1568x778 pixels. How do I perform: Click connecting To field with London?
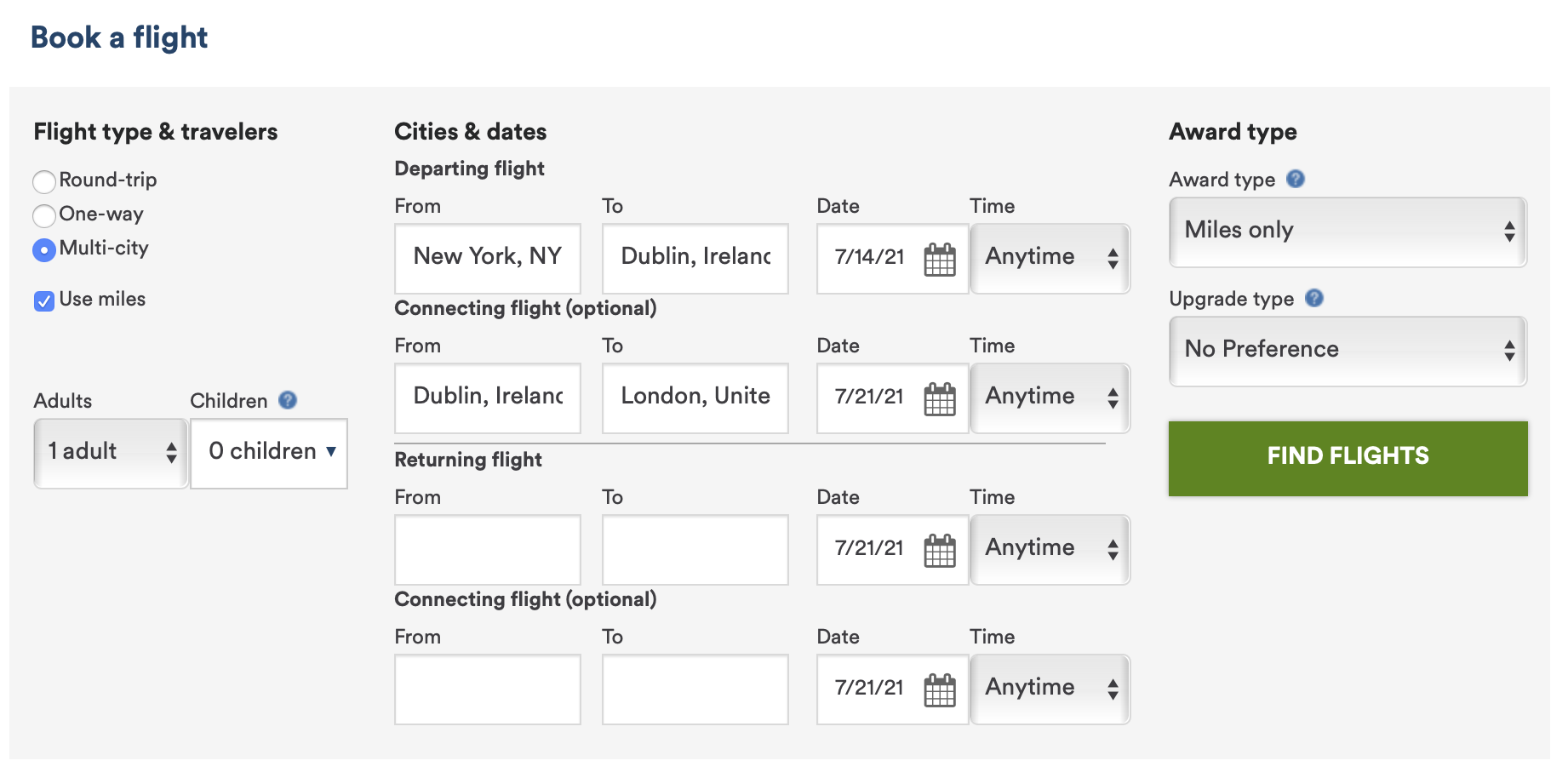click(x=695, y=398)
